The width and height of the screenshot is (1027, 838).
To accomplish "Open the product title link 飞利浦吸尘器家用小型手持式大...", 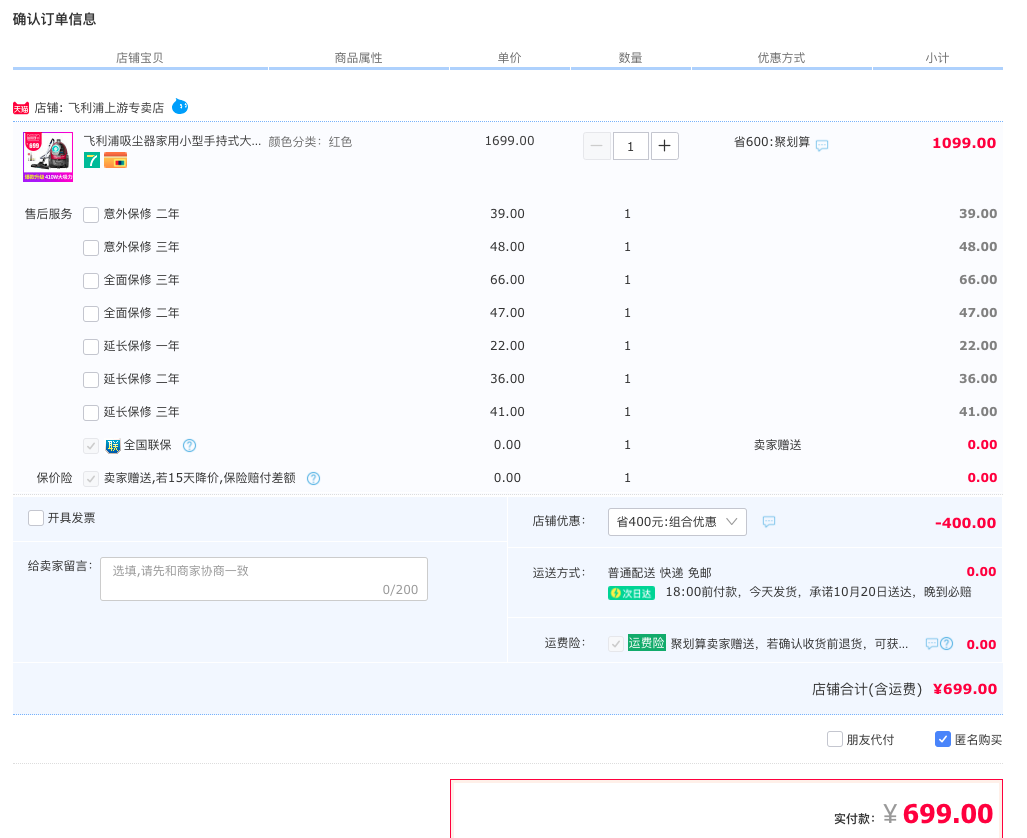I will coord(172,141).
